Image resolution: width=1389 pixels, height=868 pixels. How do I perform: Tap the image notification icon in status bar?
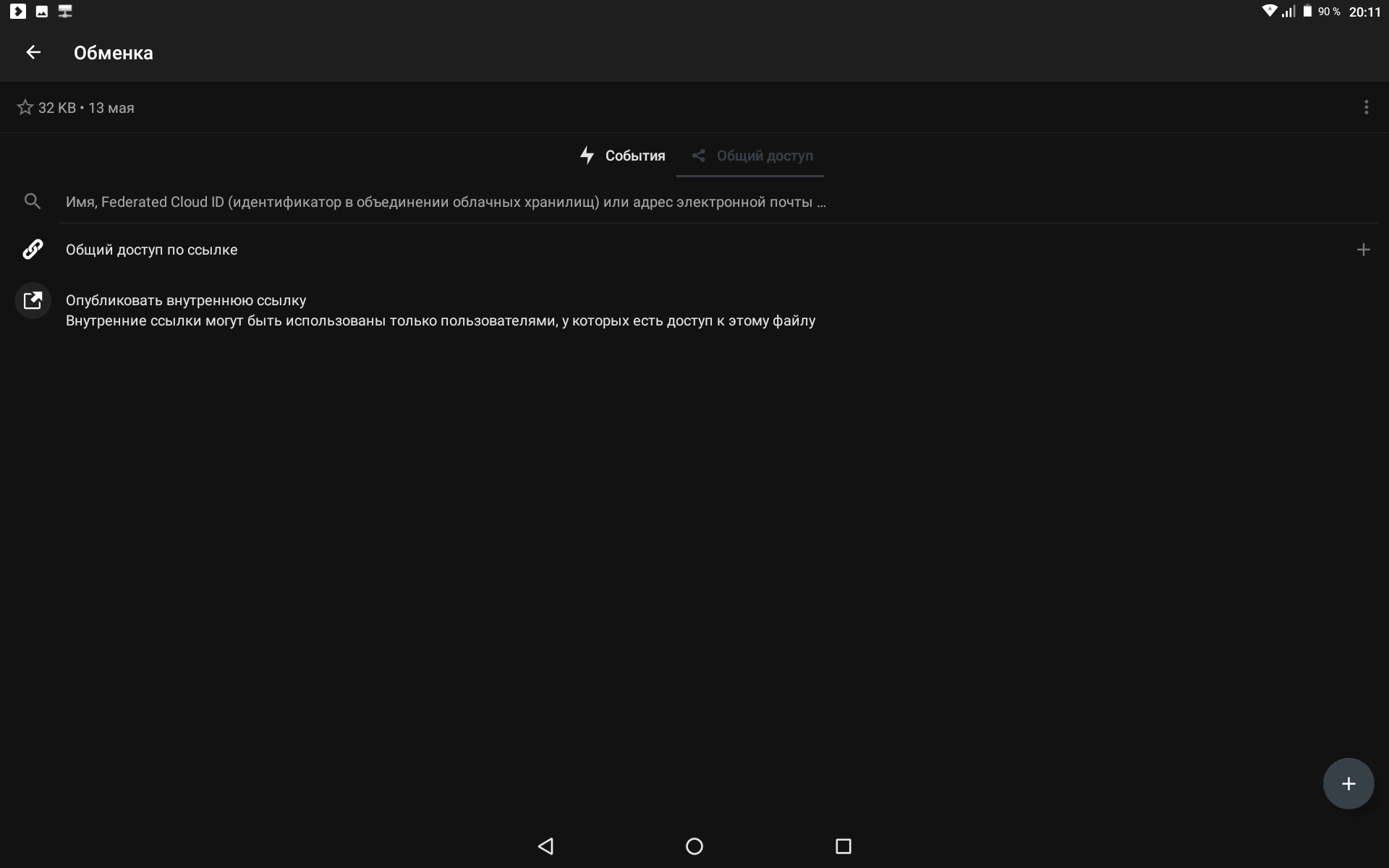42,12
